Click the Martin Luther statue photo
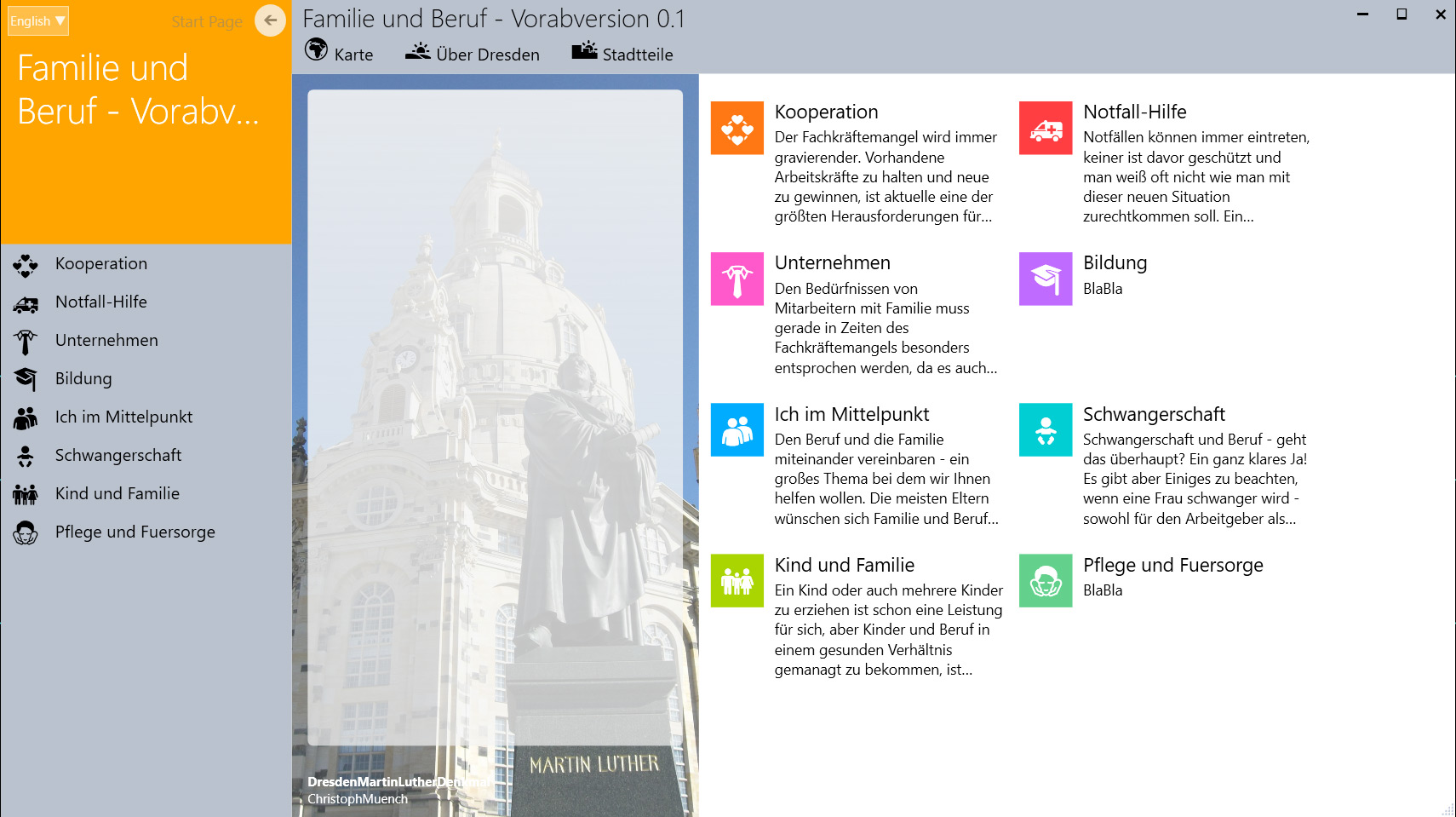Image resolution: width=1456 pixels, height=817 pixels. pyautogui.click(x=495, y=443)
